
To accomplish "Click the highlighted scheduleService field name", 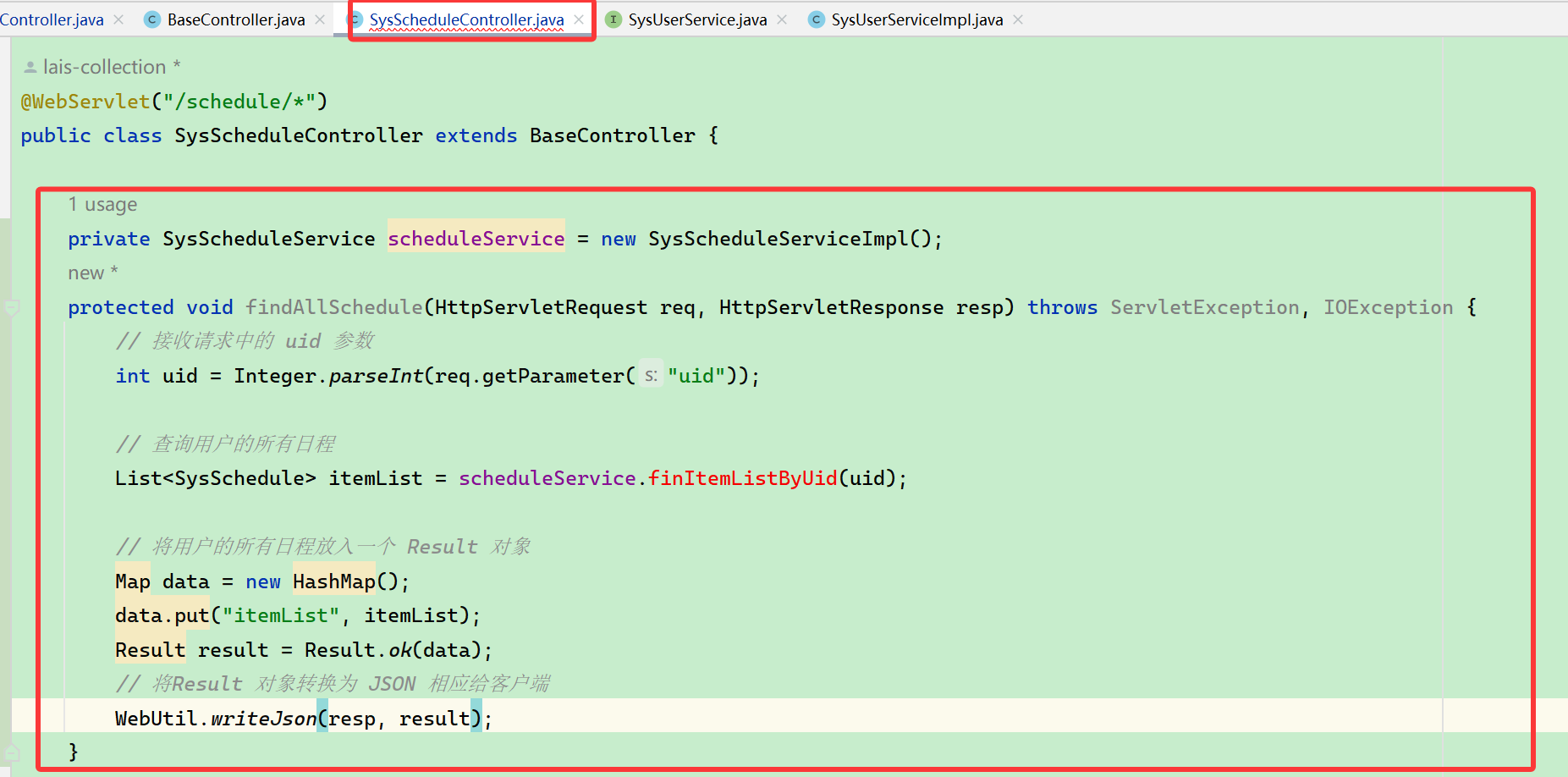I will point(476,239).
